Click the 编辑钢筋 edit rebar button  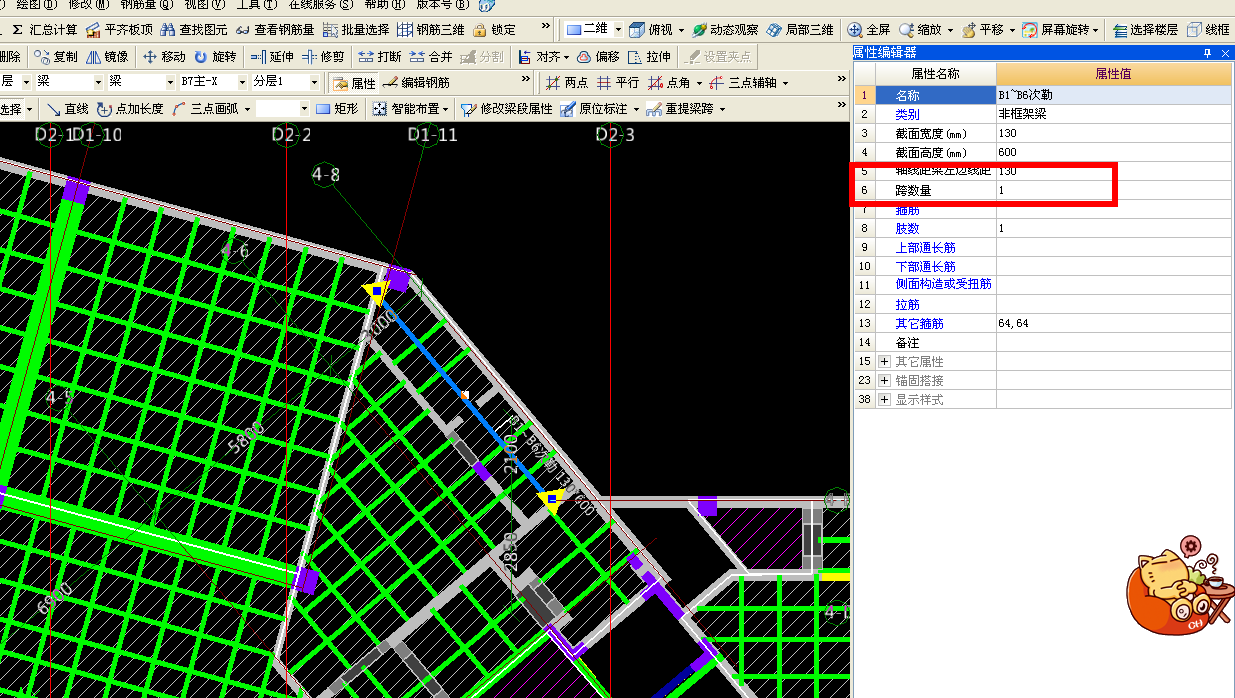pyautogui.click(x=416, y=83)
